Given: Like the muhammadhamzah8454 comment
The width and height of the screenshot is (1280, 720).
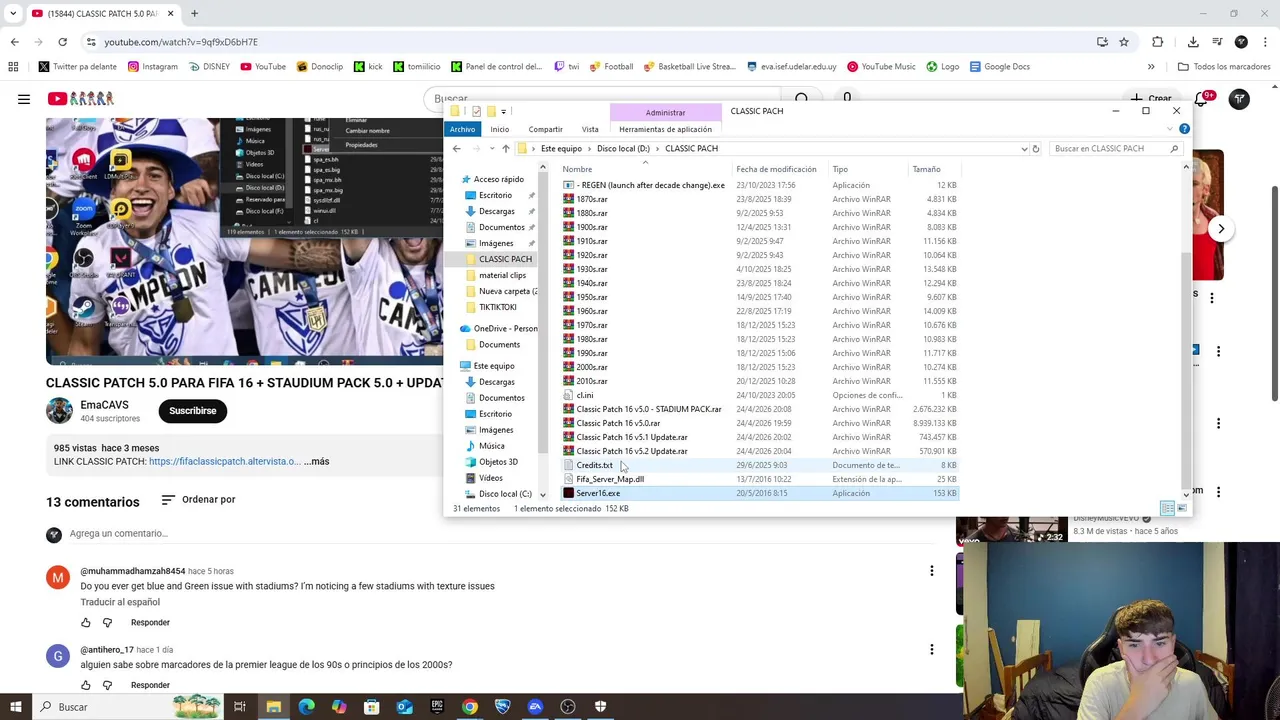Looking at the screenshot, I should [86, 622].
